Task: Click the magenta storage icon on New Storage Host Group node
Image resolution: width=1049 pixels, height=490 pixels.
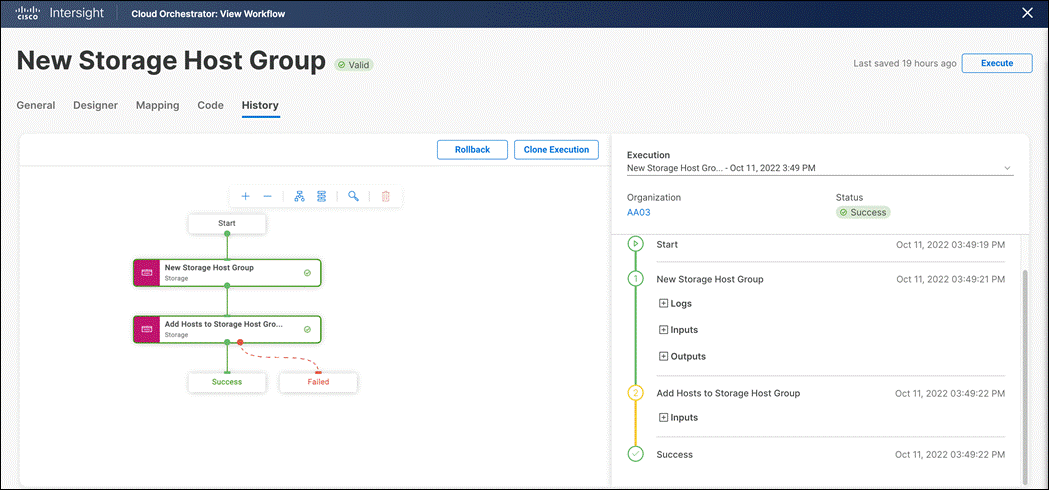Action: click(147, 272)
